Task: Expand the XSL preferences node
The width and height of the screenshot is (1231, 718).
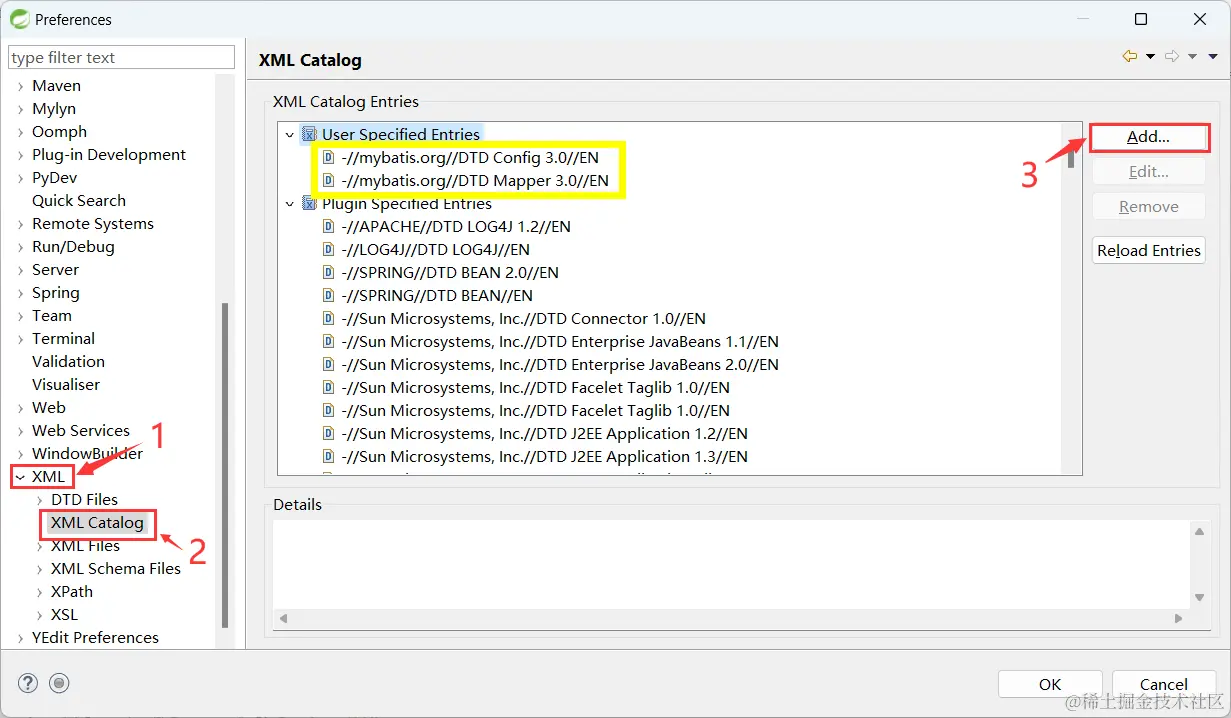Action: (40, 615)
